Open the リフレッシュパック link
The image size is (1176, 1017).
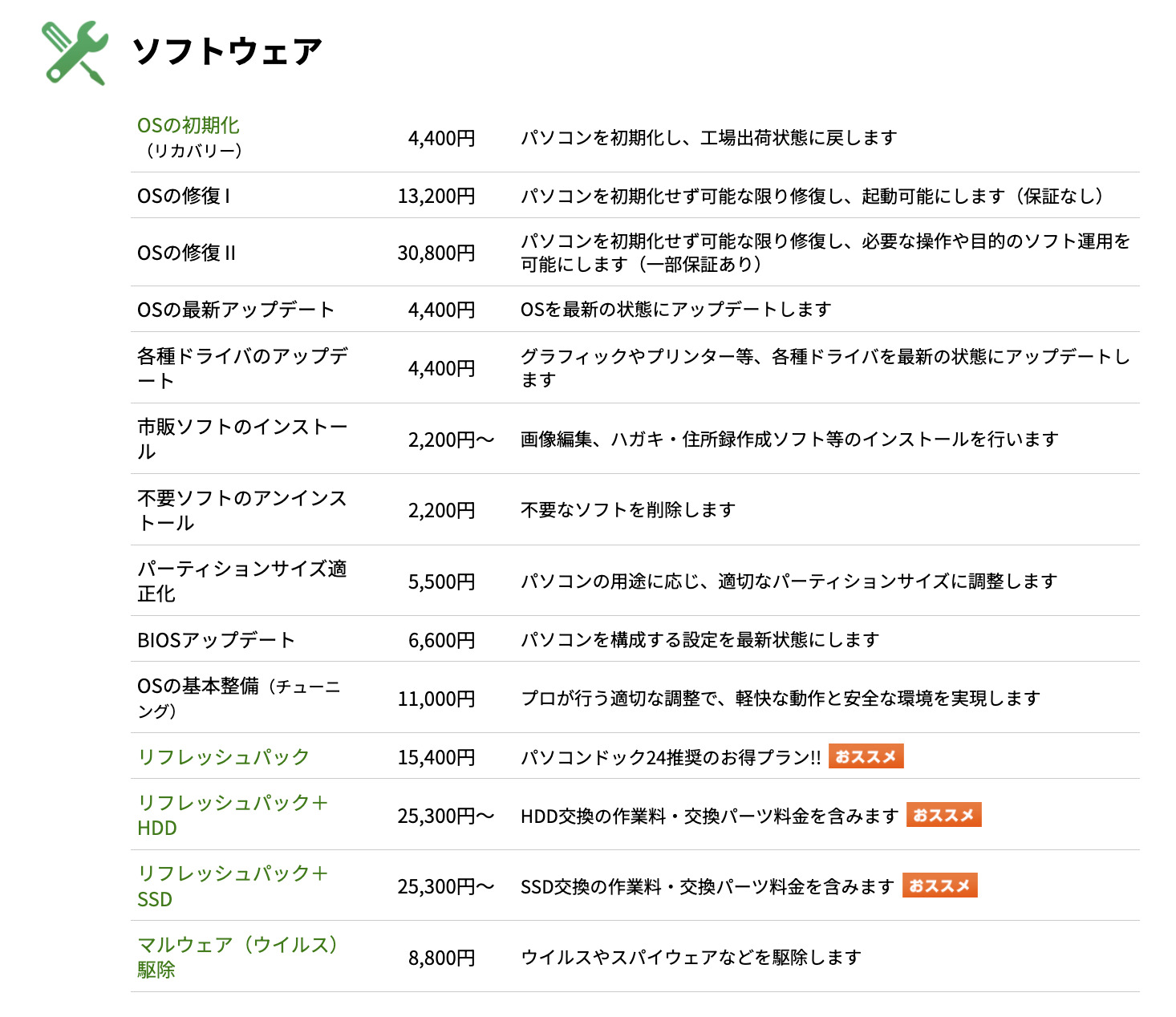tap(223, 757)
